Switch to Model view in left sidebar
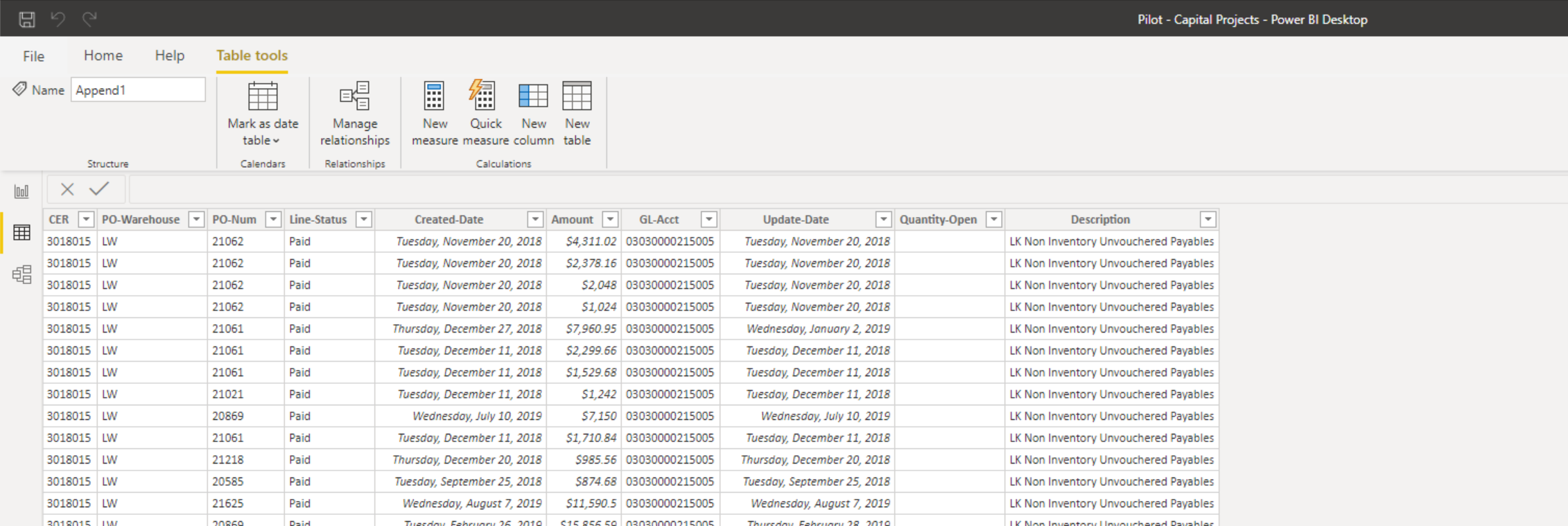 (x=21, y=274)
